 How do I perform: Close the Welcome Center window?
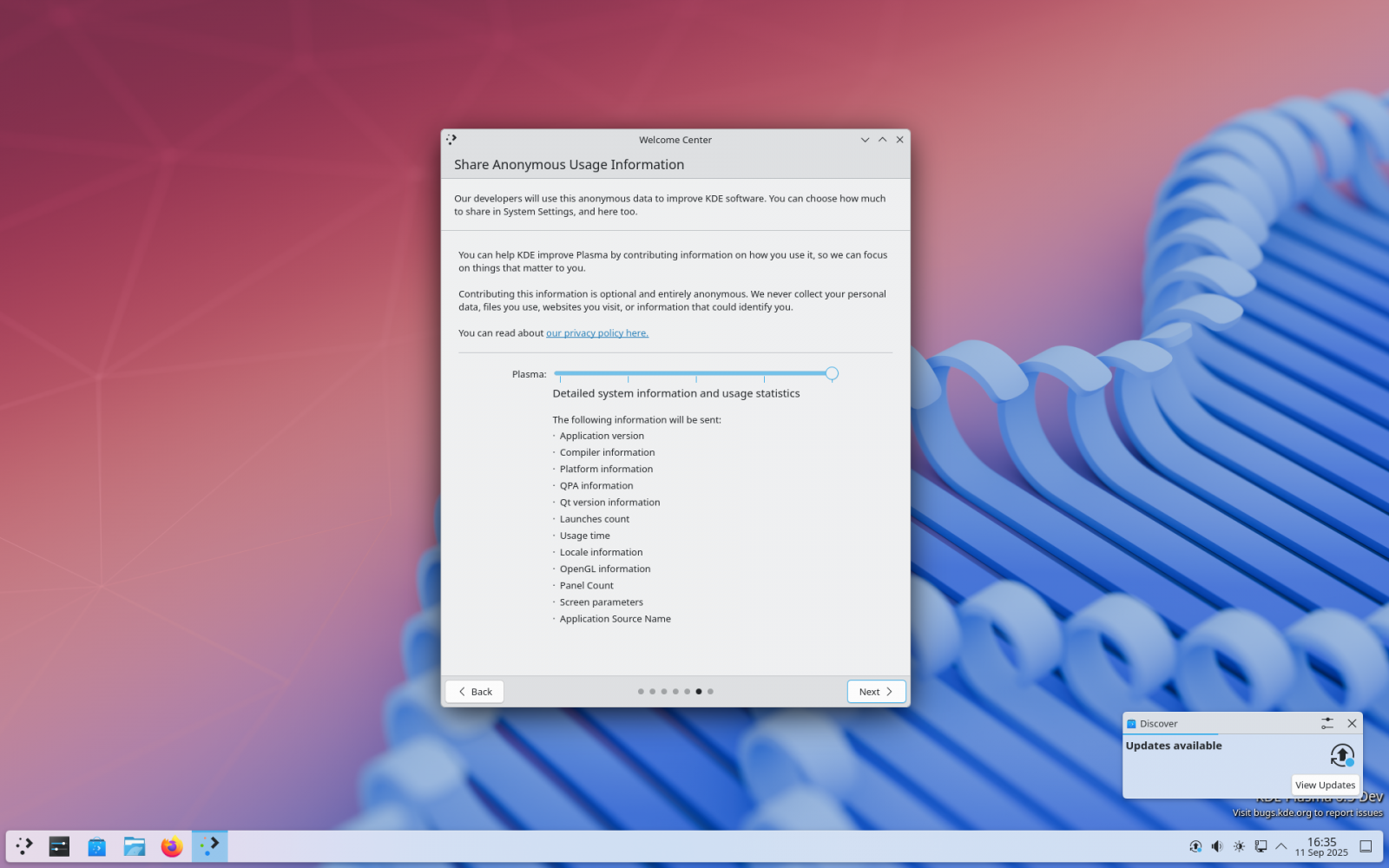[899, 140]
